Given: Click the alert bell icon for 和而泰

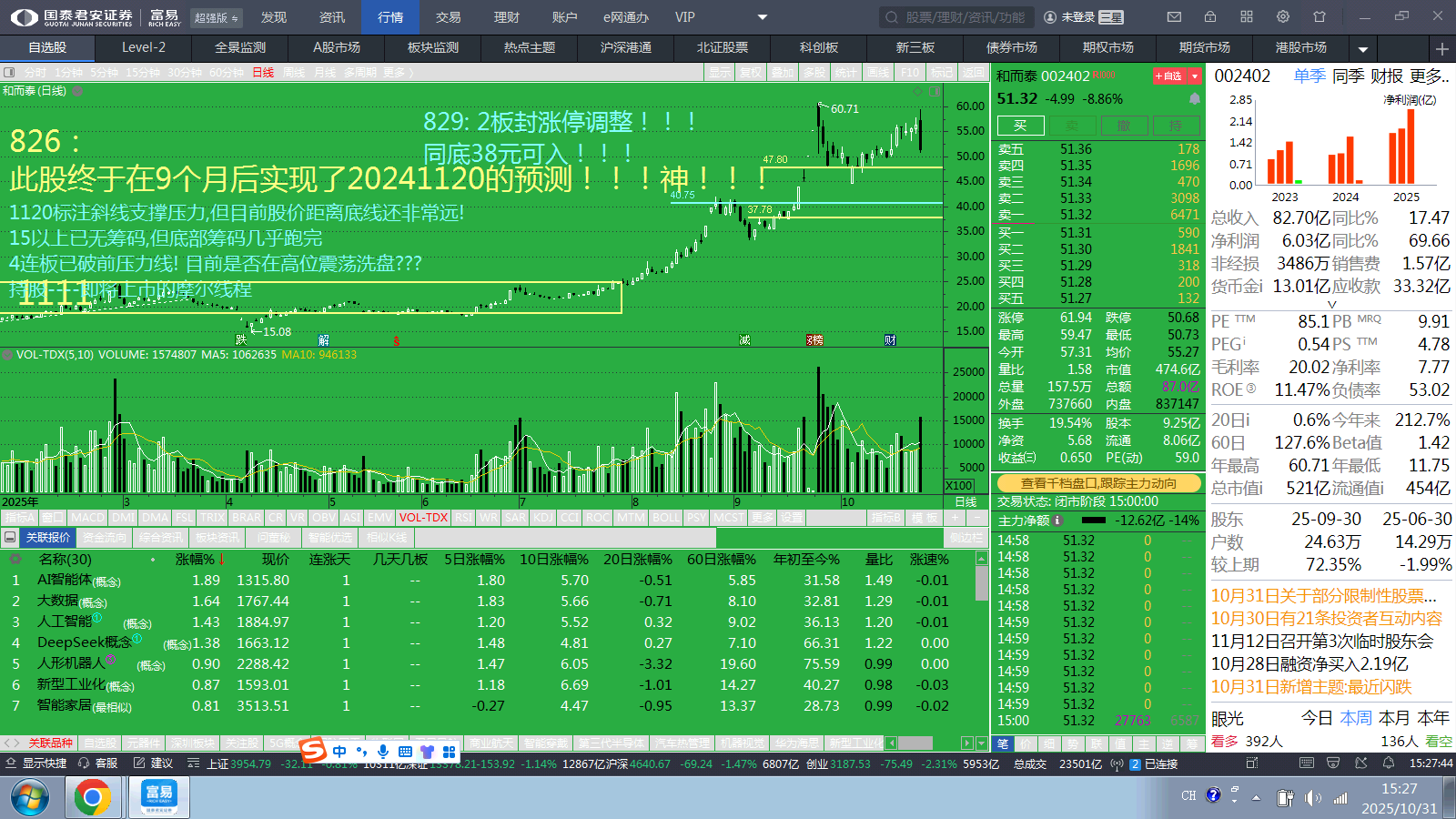Looking at the screenshot, I should point(1195,98).
